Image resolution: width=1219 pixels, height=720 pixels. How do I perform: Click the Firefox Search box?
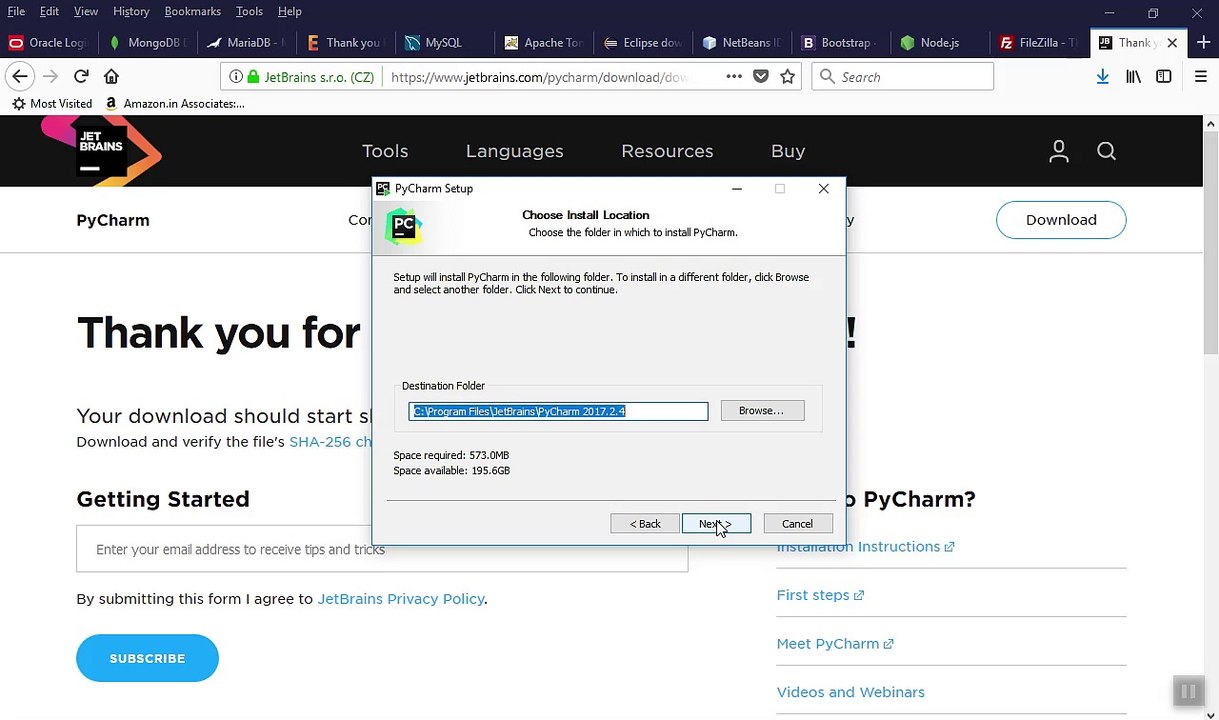pos(903,77)
